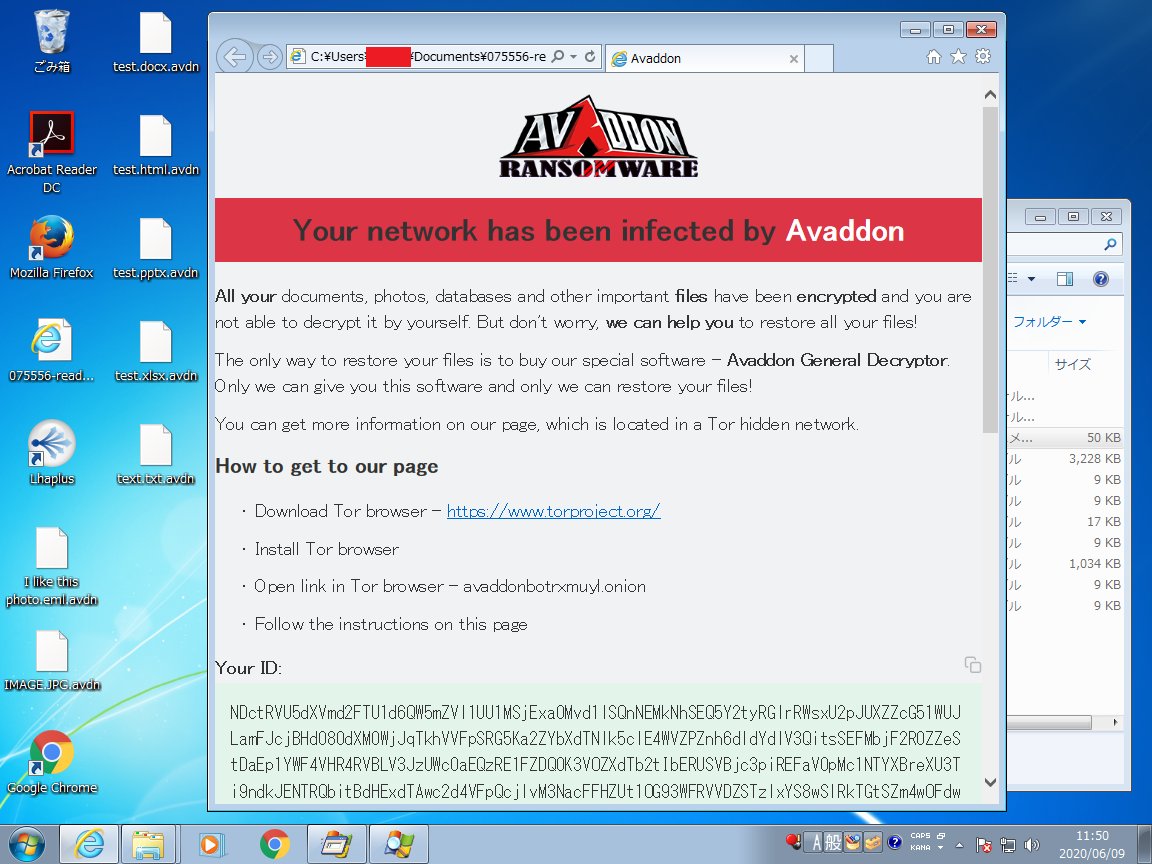1152x864 pixels.
Task: Click the address bar search magnifier icon
Action: (558, 57)
